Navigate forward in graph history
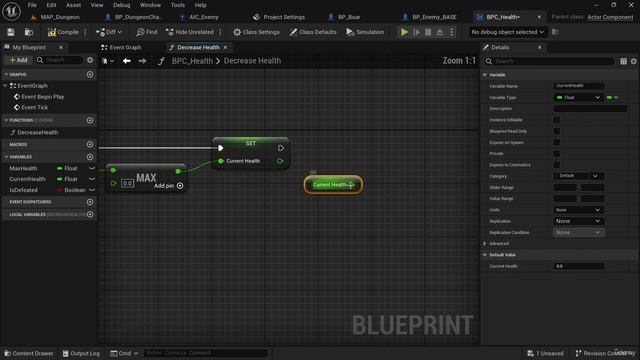Image resolution: width=640 pixels, height=360 pixels. pos(142,61)
